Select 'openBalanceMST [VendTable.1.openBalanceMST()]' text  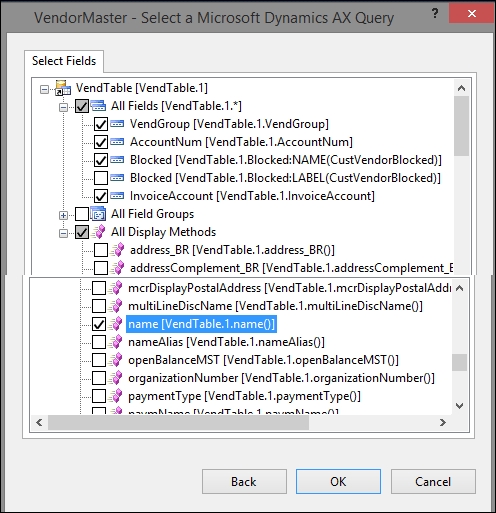pos(263,360)
